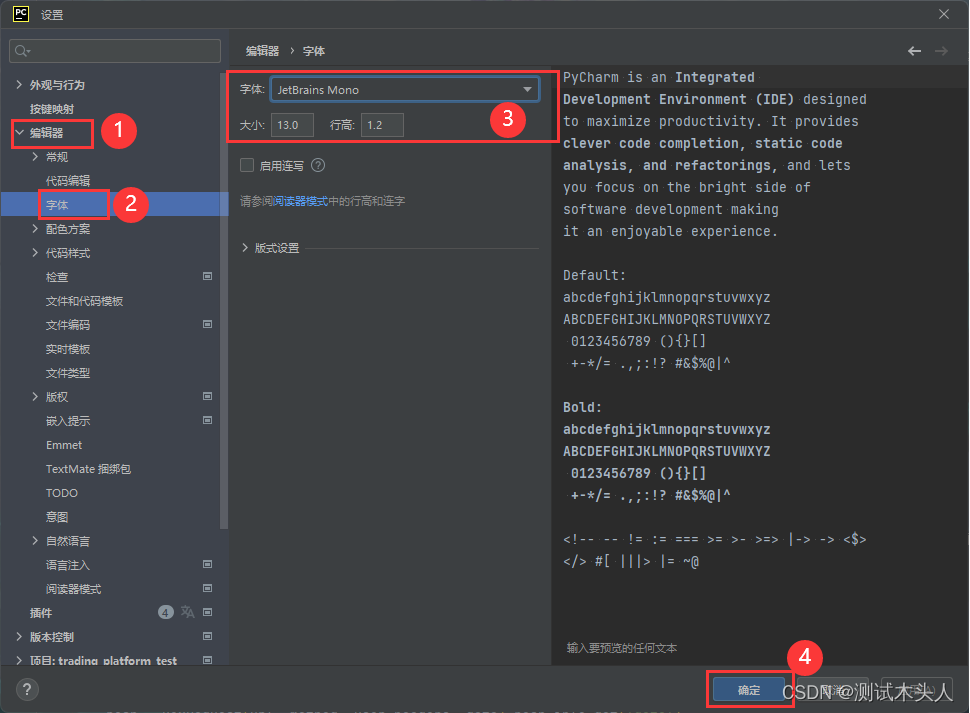Close the settings dialog window
This screenshot has width=970, height=713.
coord(943,14)
